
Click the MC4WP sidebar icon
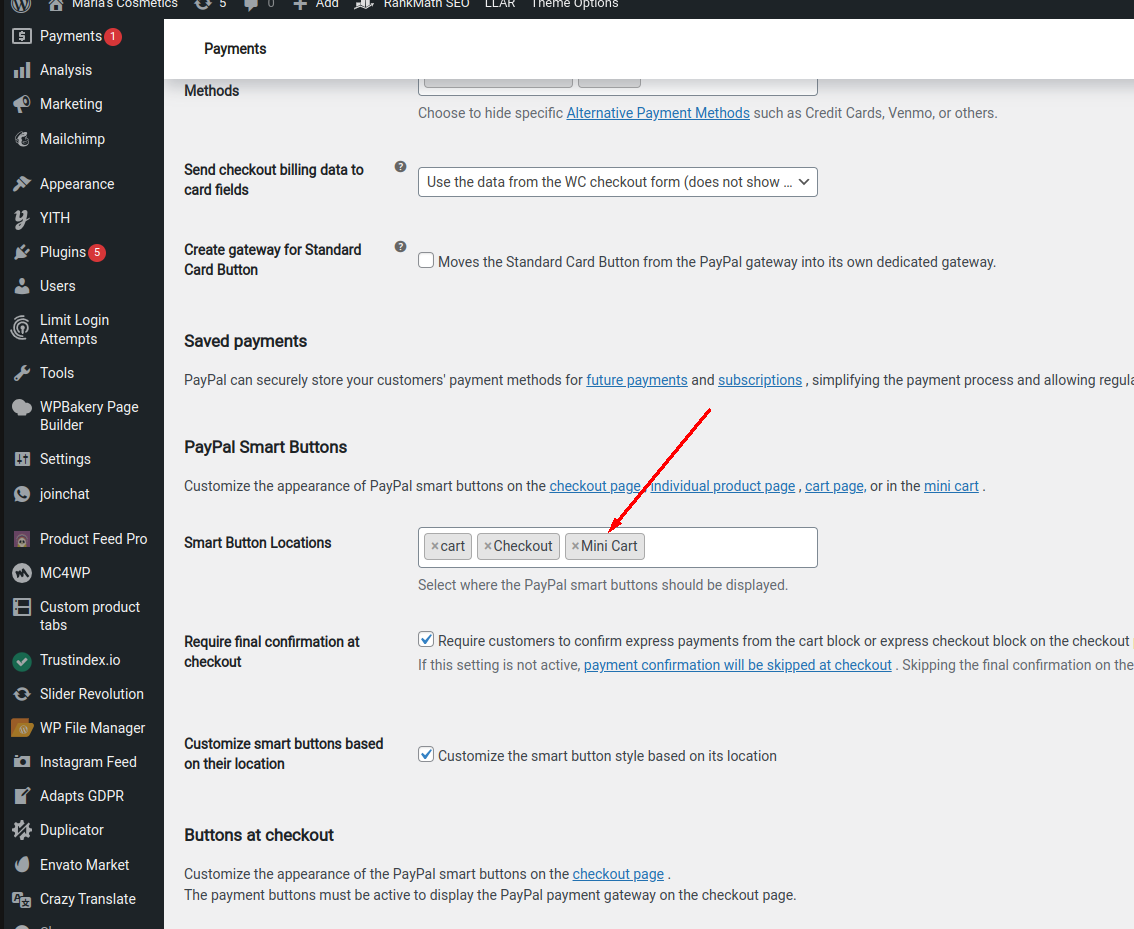click(22, 573)
